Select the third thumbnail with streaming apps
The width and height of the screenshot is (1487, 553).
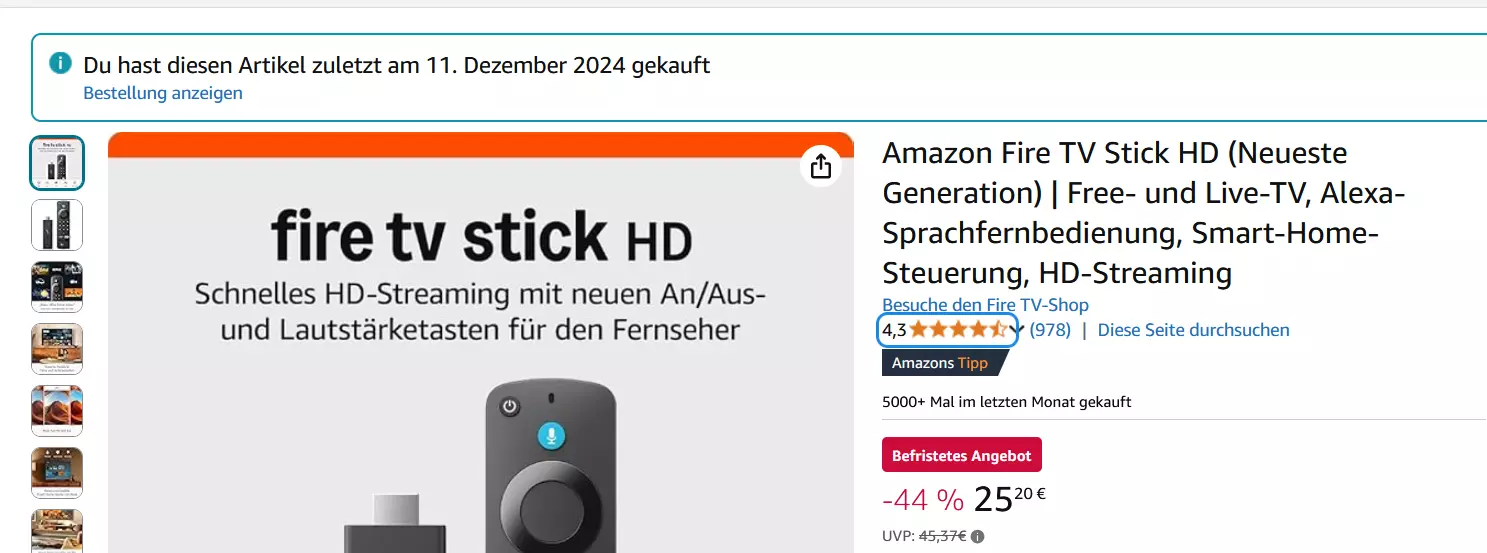coord(57,287)
